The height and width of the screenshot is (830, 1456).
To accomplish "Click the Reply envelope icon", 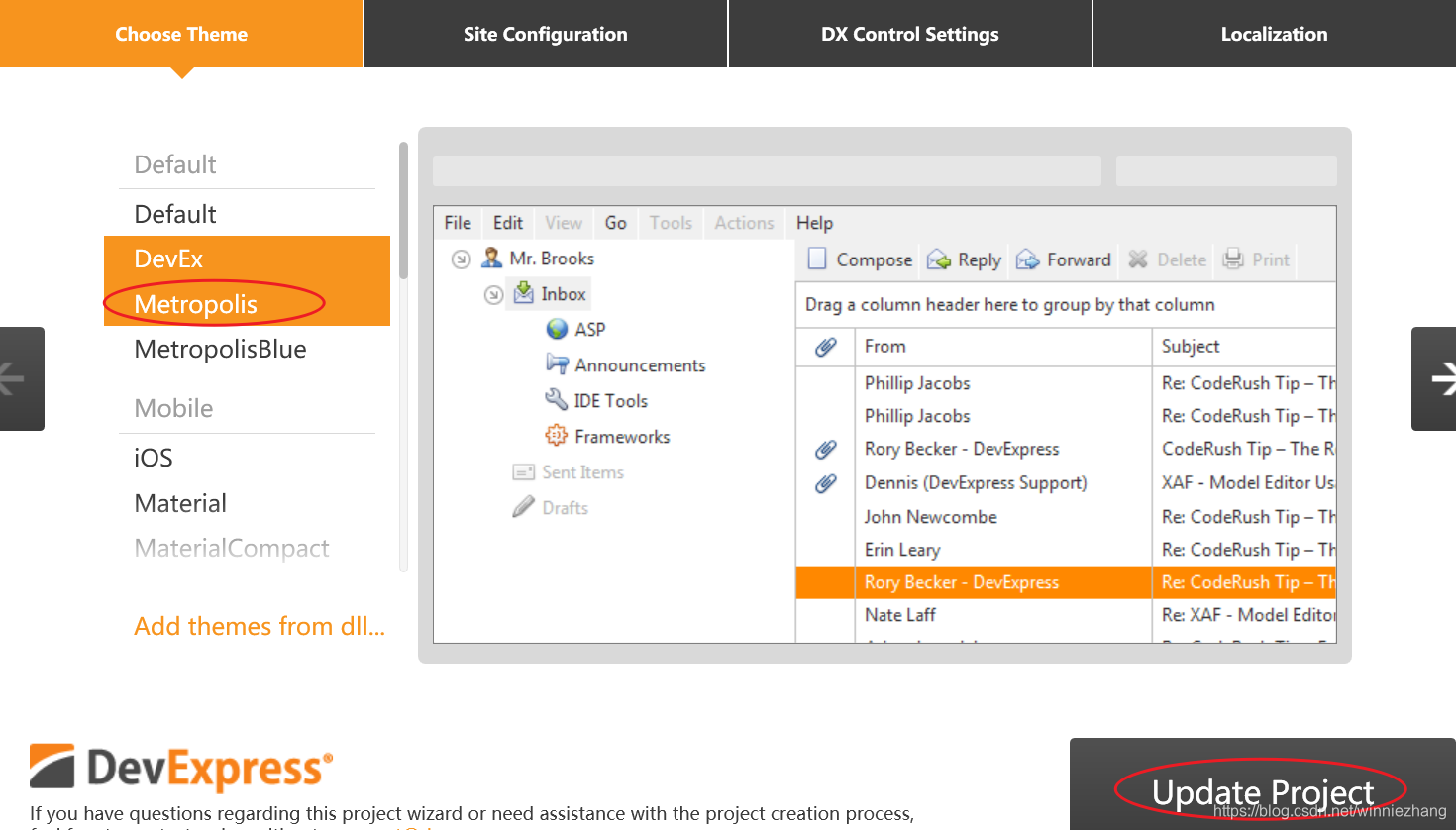I will 939,259.
